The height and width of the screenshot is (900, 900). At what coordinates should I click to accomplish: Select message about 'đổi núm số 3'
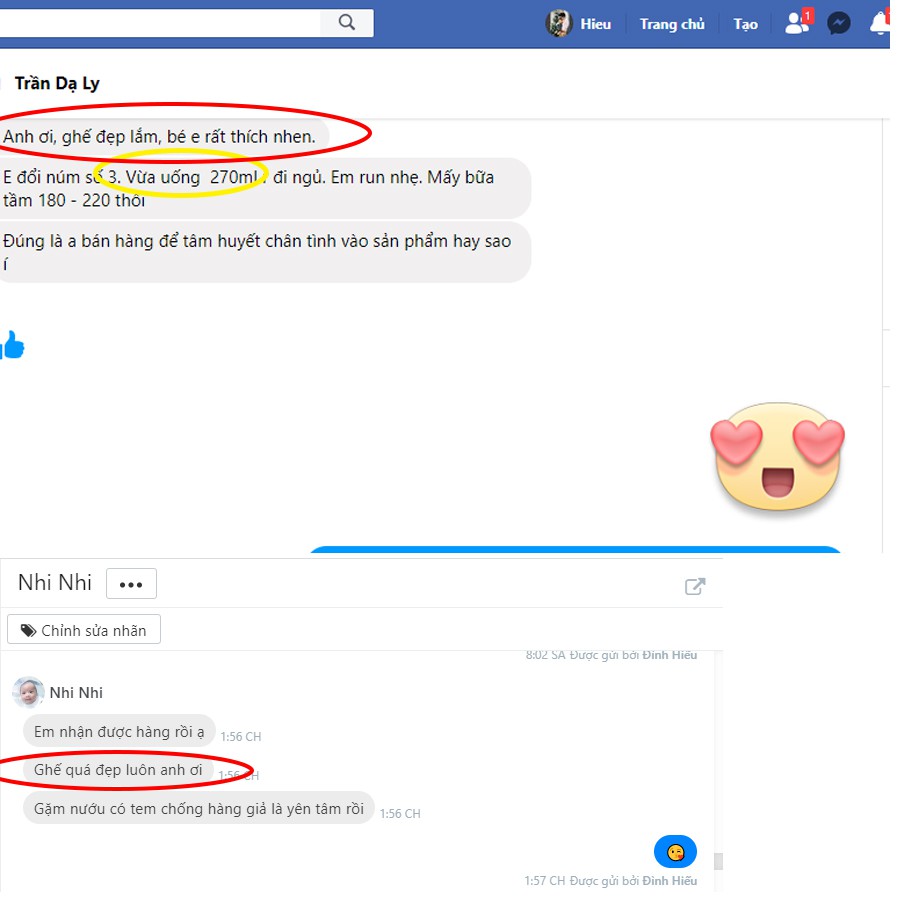(264, 188)
